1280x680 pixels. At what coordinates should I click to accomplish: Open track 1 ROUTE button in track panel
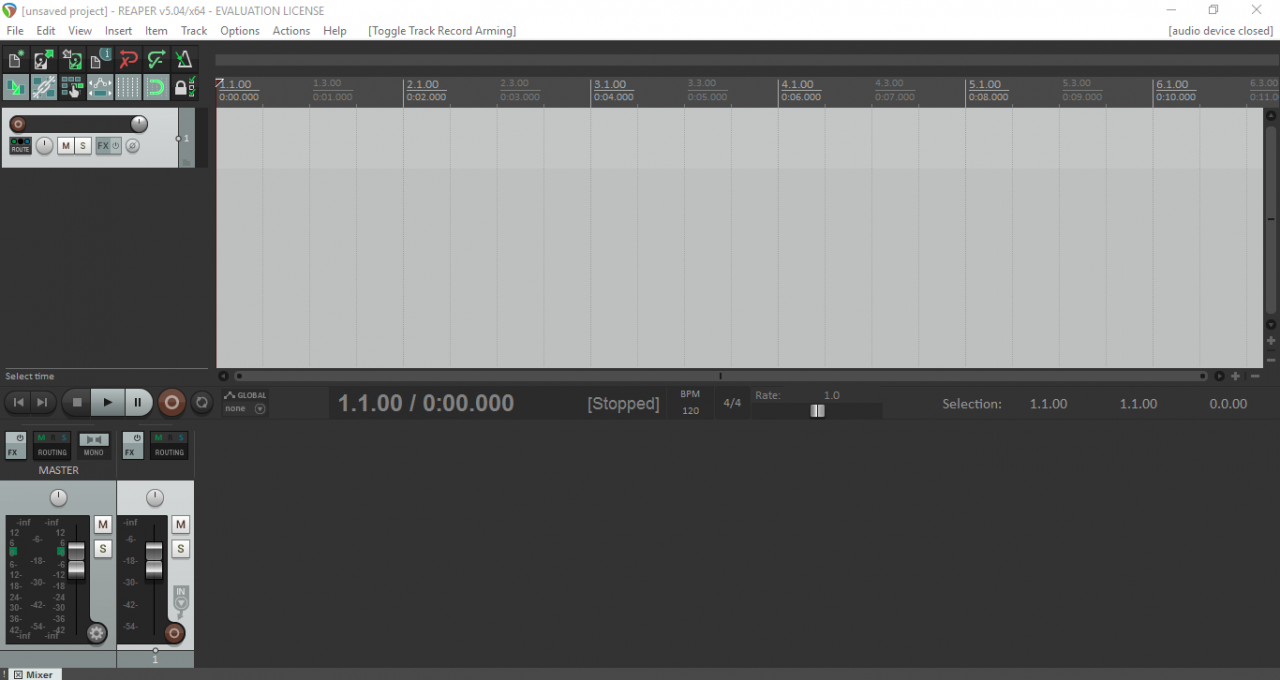pyautogui.click(x=20, y=146)
